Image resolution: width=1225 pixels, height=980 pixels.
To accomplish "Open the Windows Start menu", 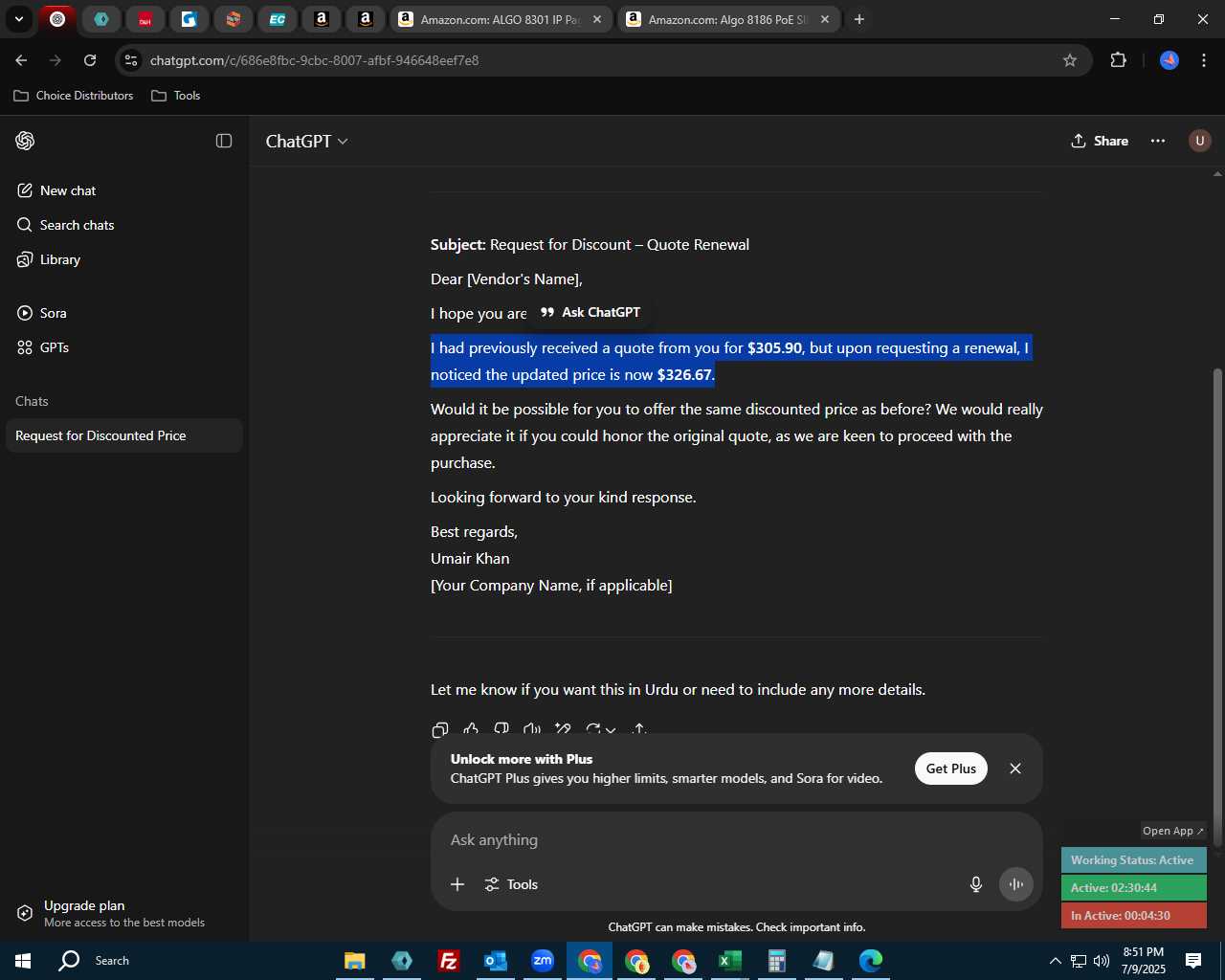I will point(23,961).
